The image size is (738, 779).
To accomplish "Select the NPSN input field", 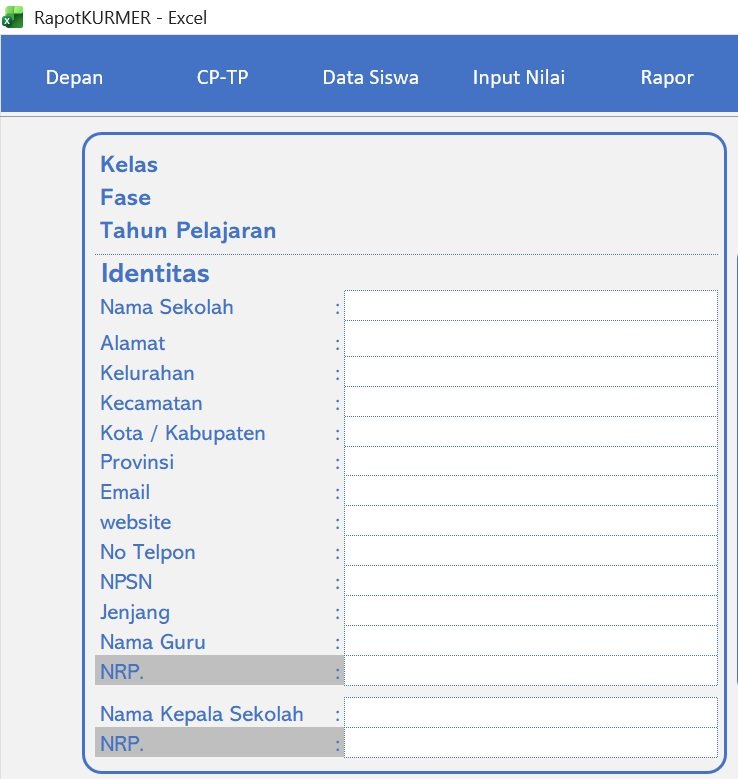I will (x=530, y=581).
